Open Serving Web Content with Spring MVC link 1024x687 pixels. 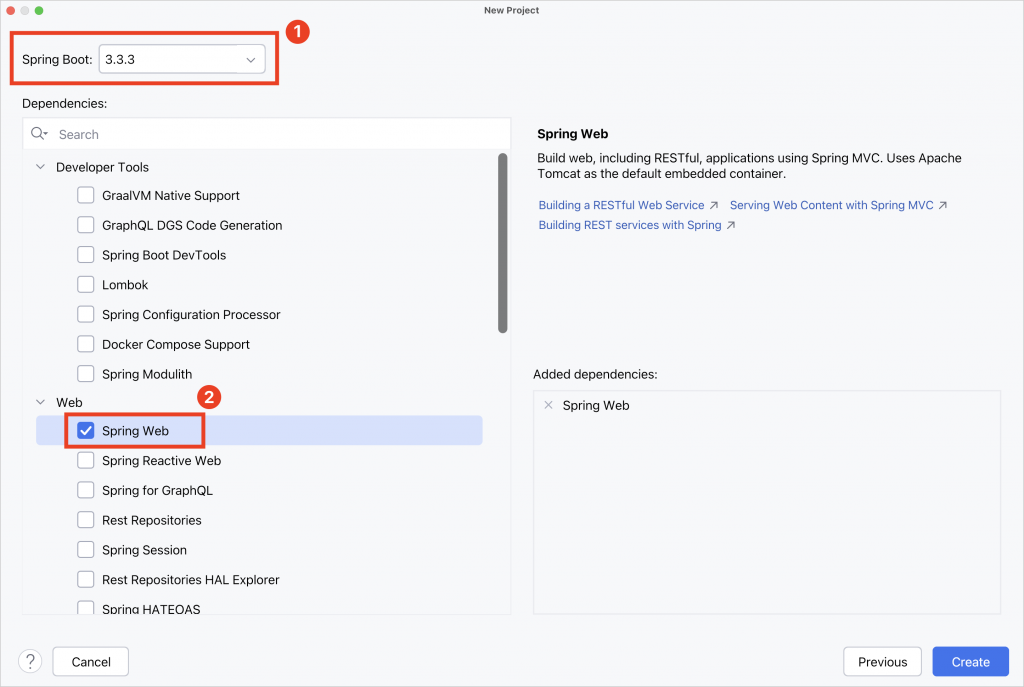831,205
